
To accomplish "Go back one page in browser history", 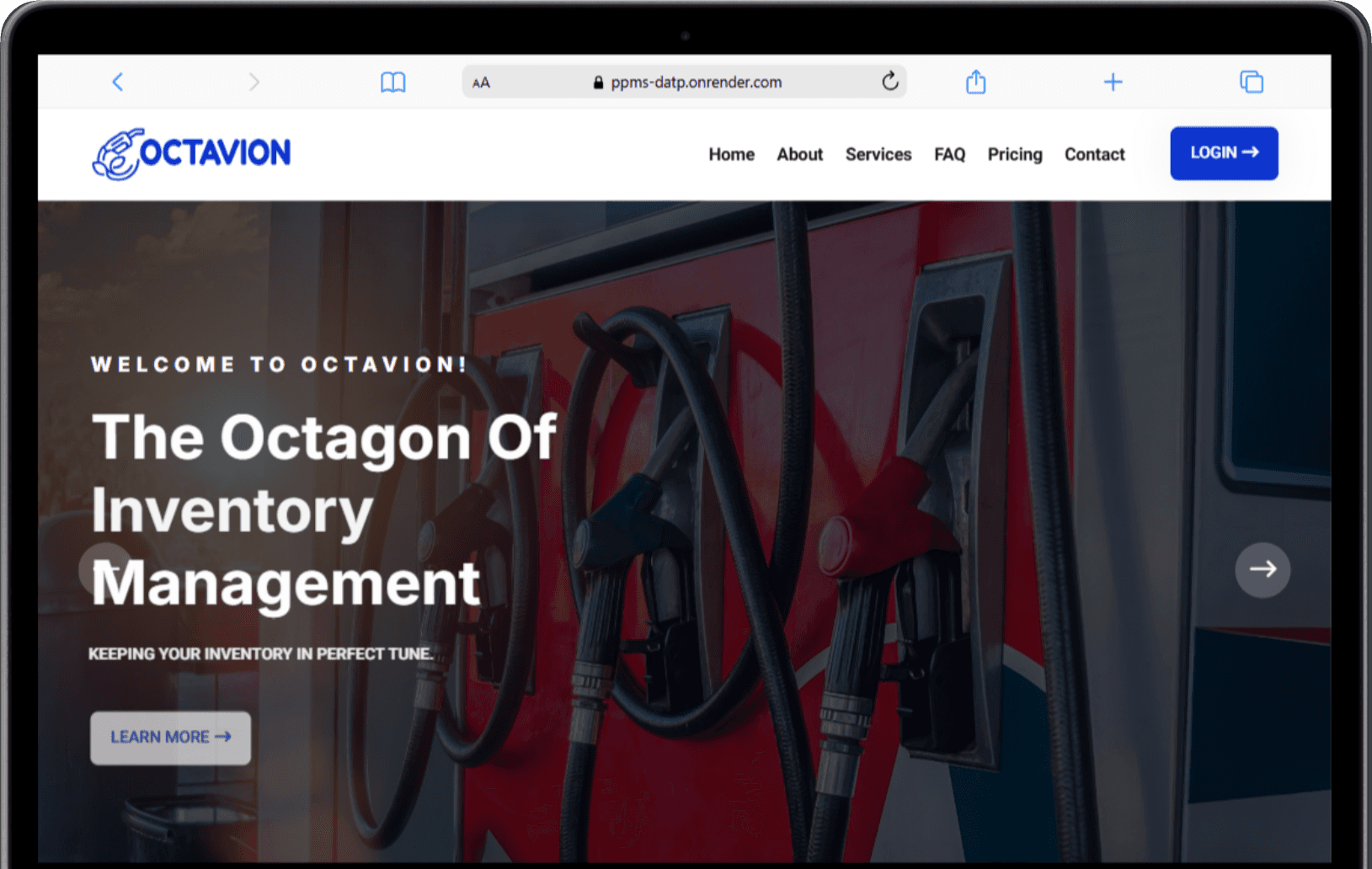I will (x=117, y=81).
